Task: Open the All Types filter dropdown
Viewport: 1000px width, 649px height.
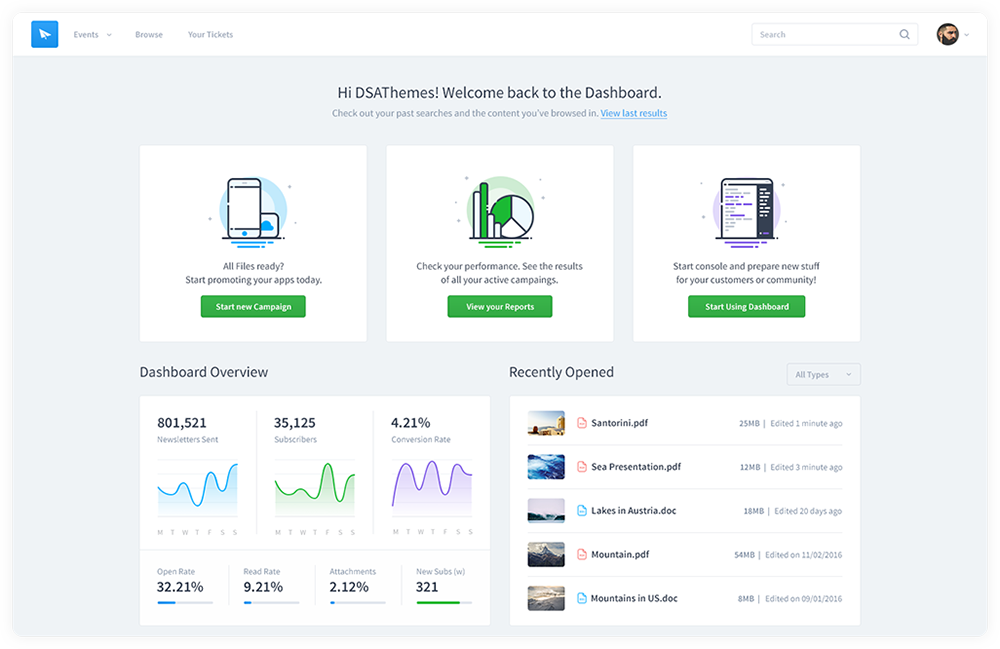Action: 823,375
